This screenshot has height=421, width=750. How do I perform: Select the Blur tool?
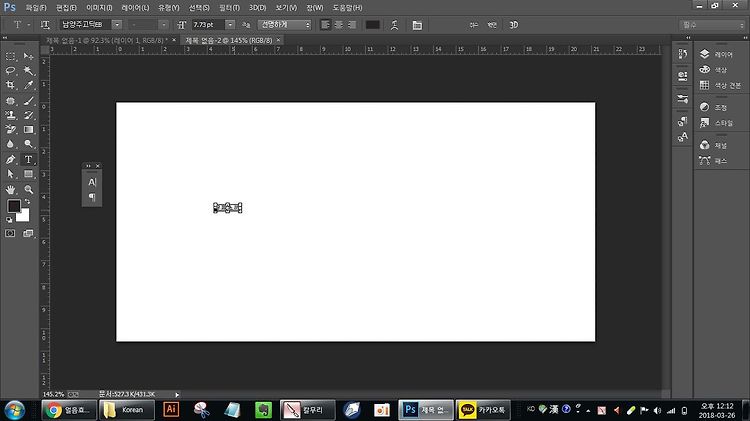[x=11, y=144]
